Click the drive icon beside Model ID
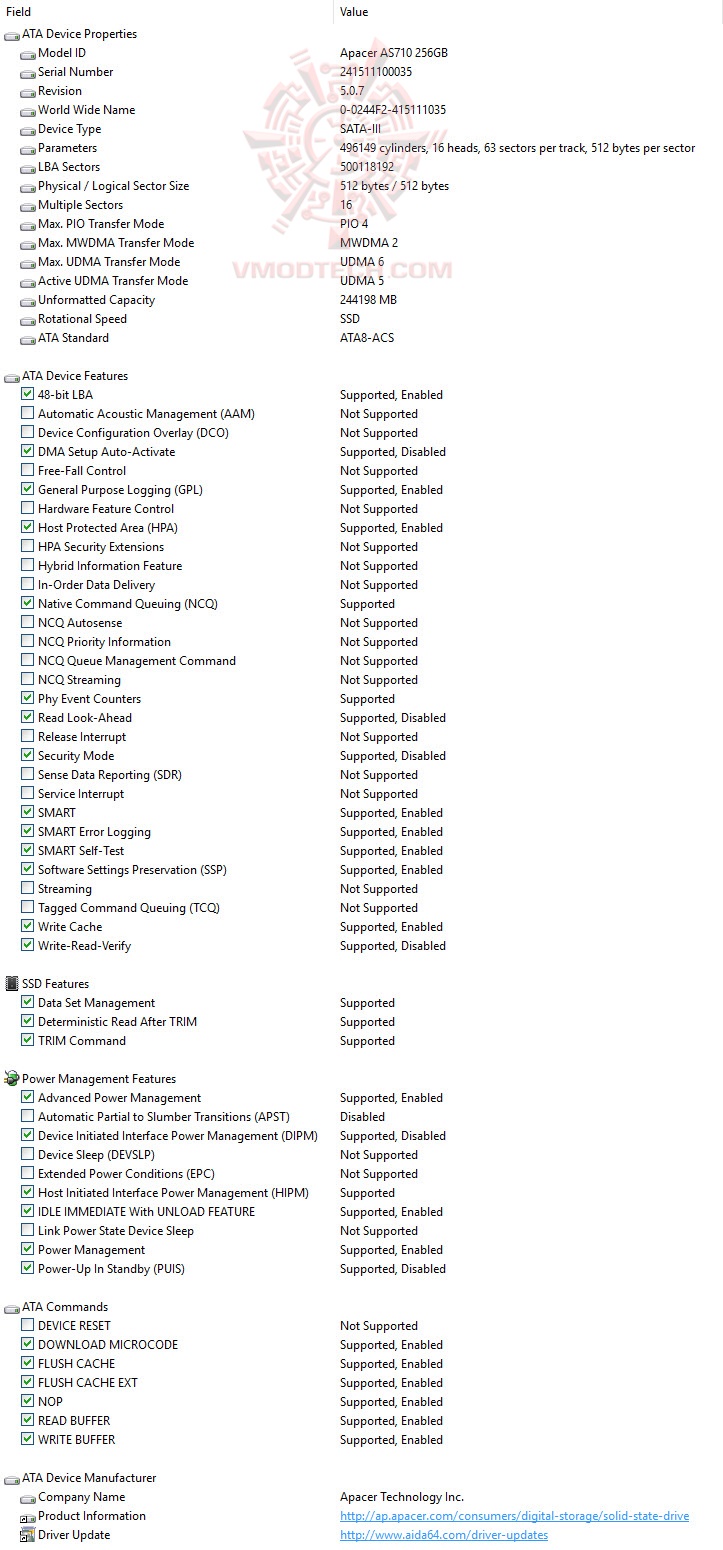Screen dimensions: 723x1550 pyautogui.click(x=28, y=53)
